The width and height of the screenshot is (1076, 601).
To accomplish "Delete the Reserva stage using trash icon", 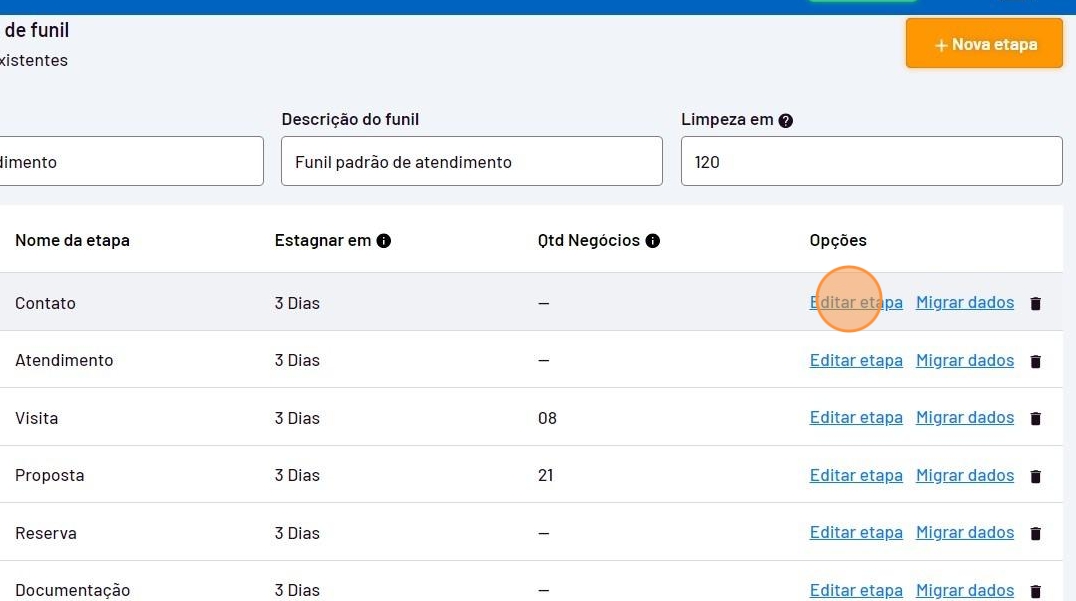I will 1035,534.
